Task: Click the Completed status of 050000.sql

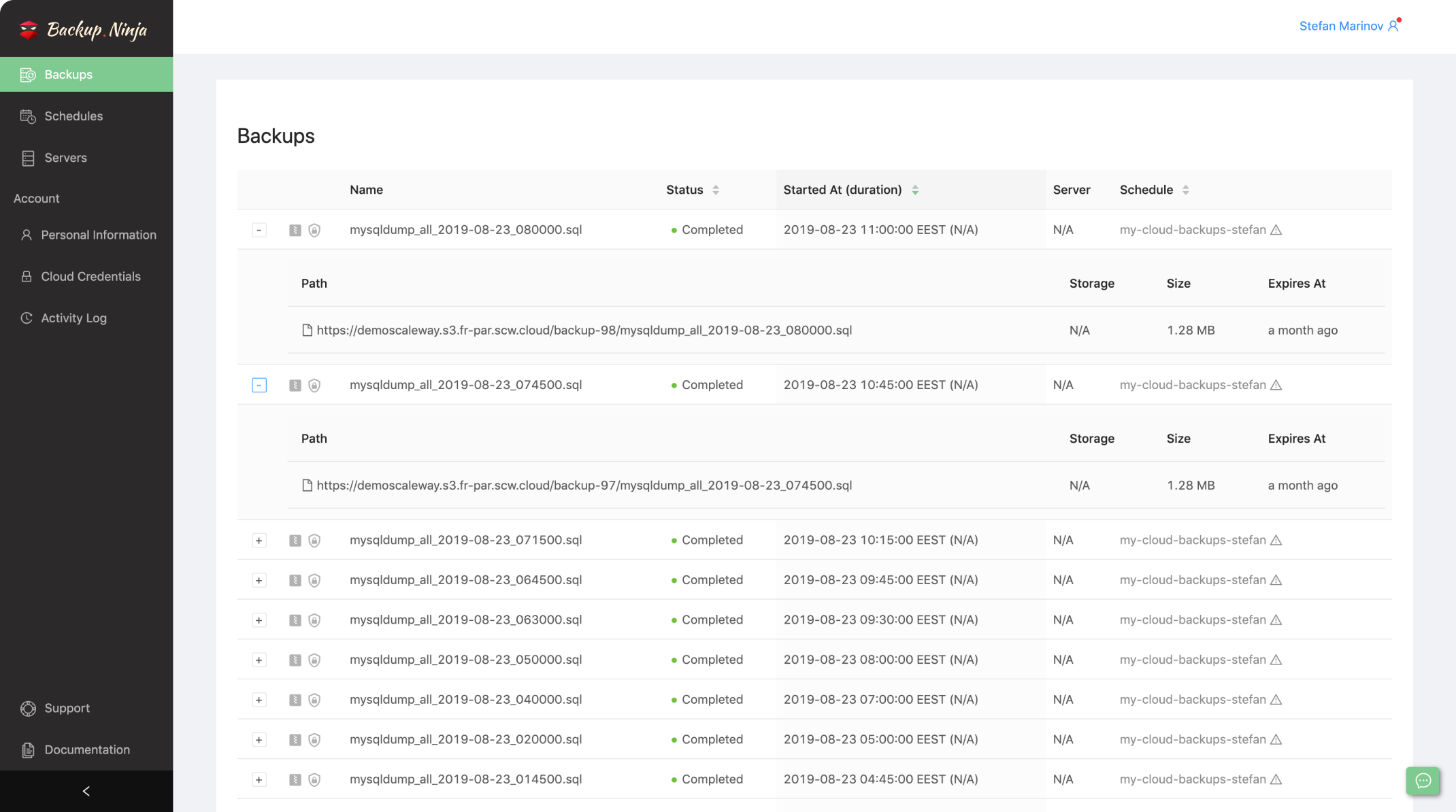Action: click(712, 660)
